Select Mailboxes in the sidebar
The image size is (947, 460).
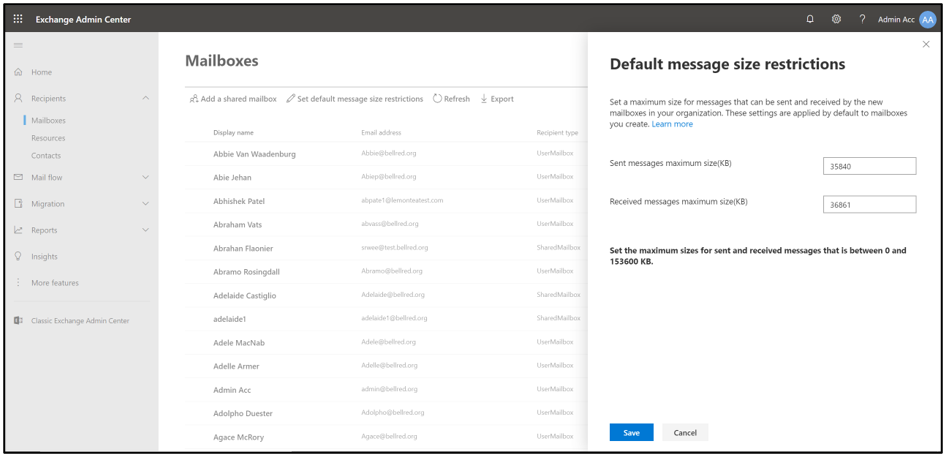48,120
